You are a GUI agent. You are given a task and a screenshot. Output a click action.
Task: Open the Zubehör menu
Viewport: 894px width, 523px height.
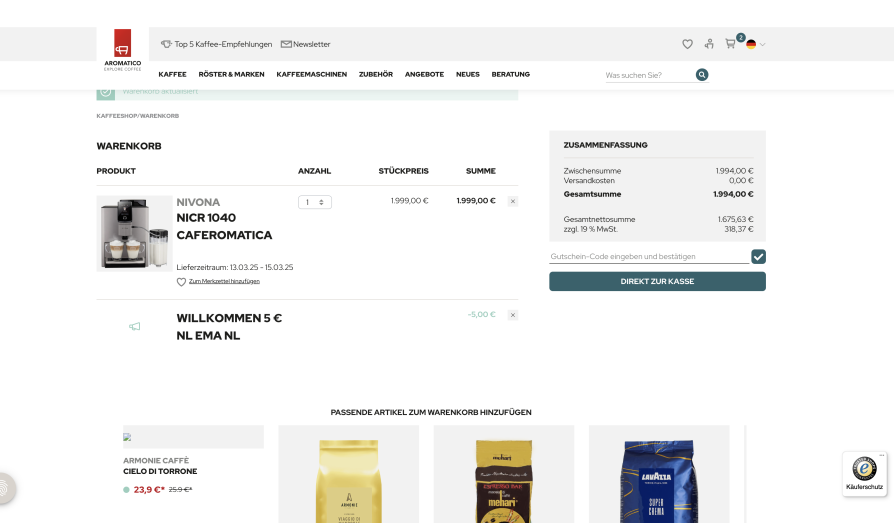(x=376, y=75)
